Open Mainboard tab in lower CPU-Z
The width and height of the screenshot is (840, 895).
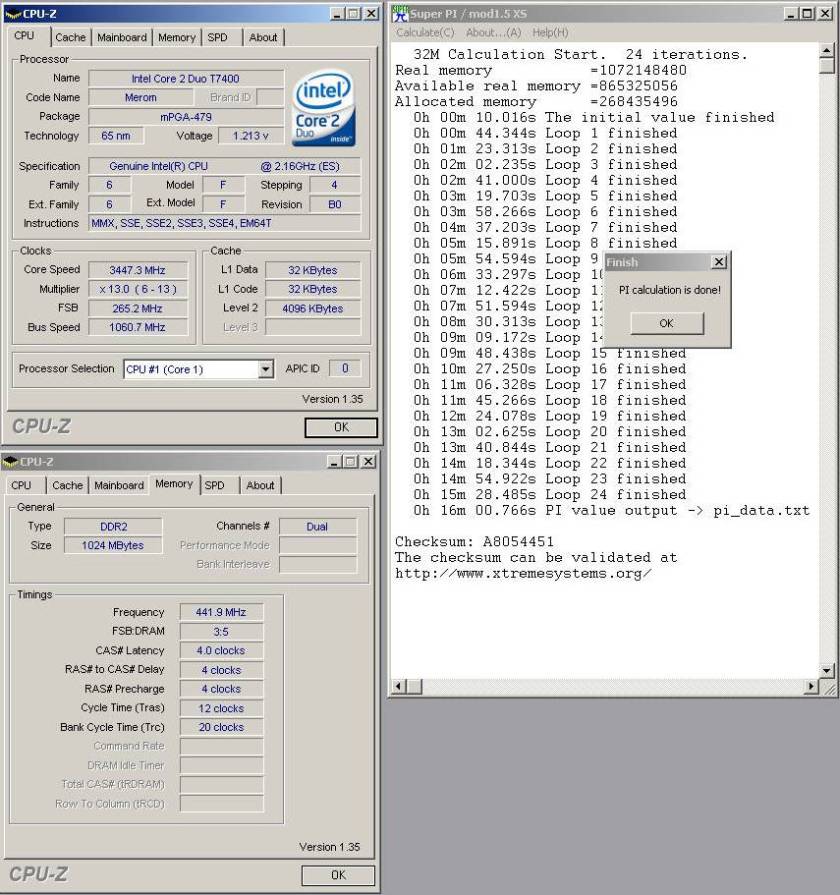pos(119,485)
